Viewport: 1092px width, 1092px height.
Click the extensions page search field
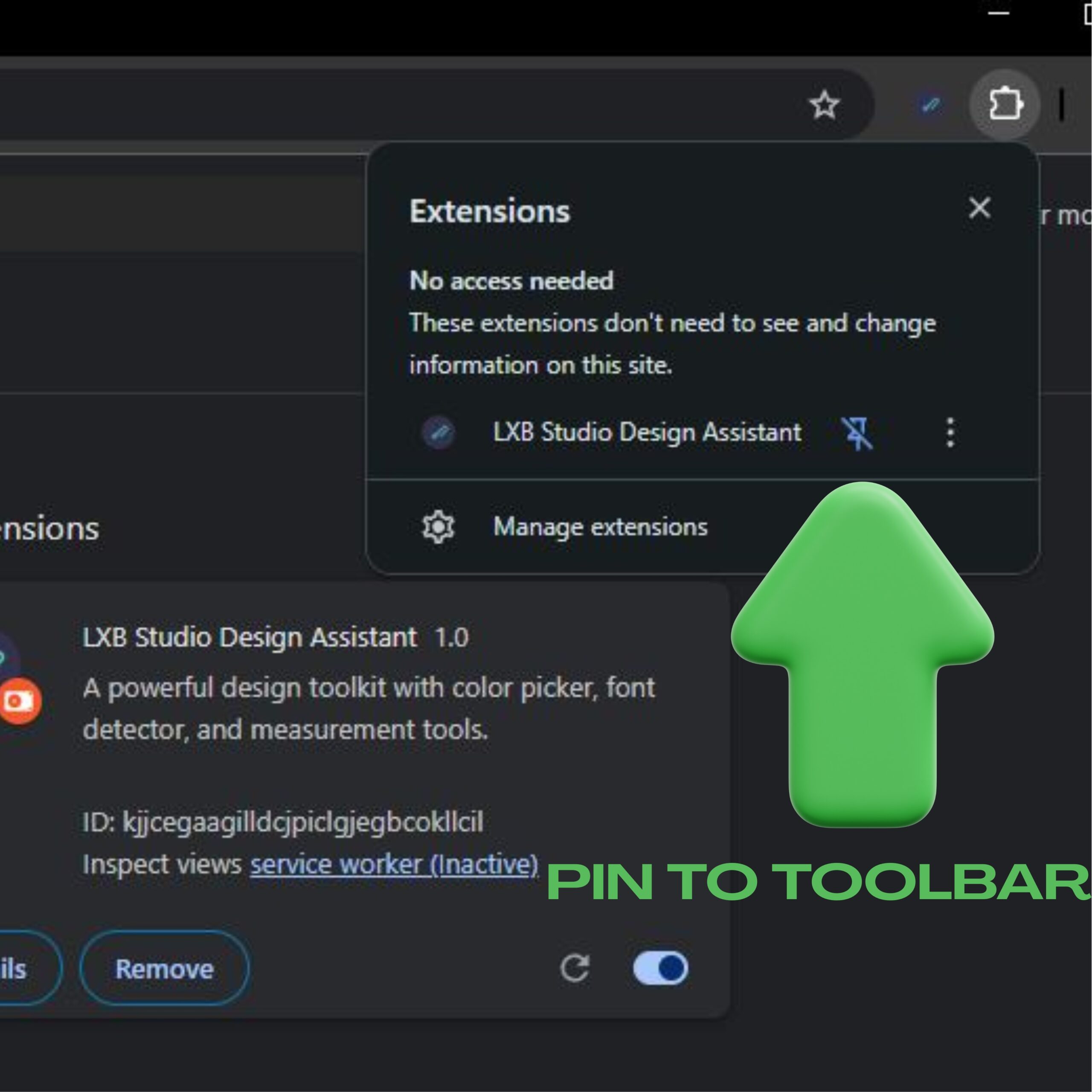pos(181,213)
